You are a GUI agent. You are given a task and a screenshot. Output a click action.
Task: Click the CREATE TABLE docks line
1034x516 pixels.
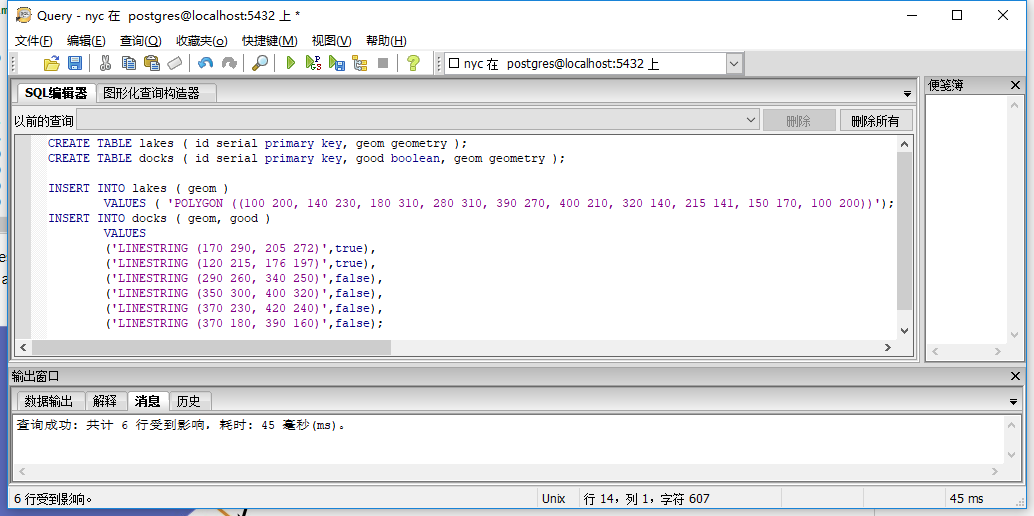(307, 158)
